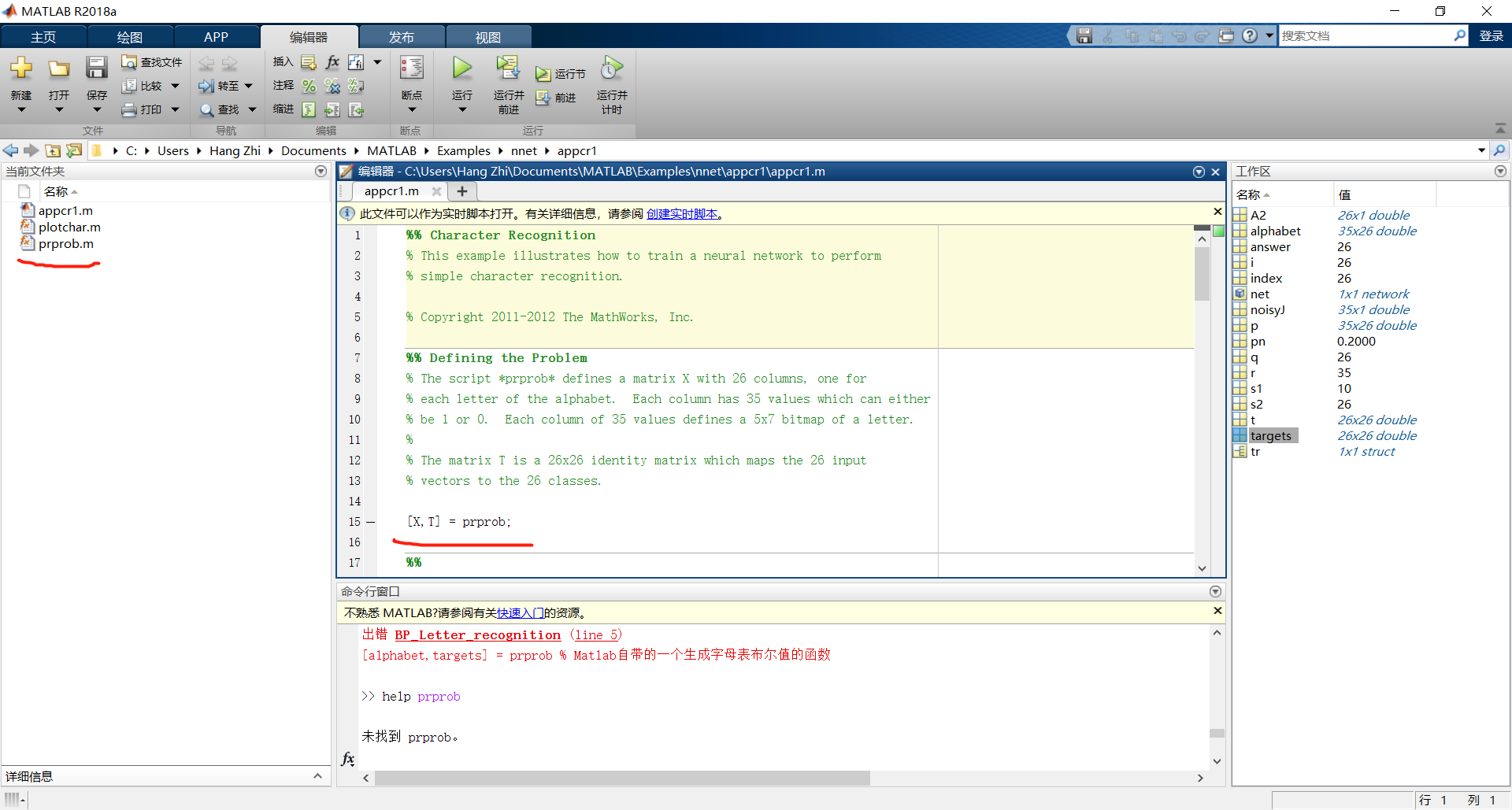Screen dimensions: 1512x810
Task: Click the Find Files (查找文件) button
Action: [152, 62]
